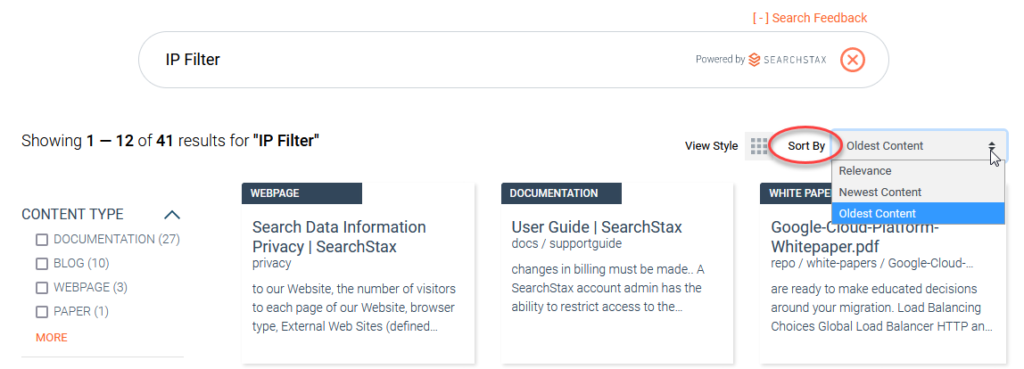This screenshot has width=1024, height=369.
Task: Click the SearchStax logo
Action: click(788, 59)
